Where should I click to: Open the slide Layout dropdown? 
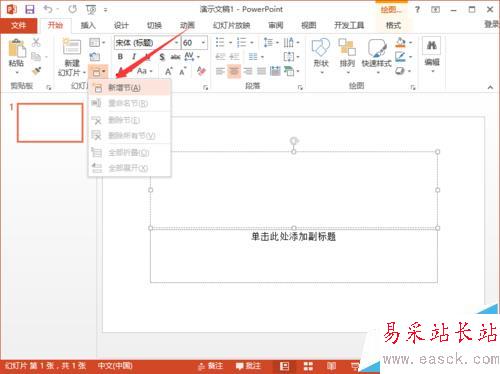[x=97, y=43]
